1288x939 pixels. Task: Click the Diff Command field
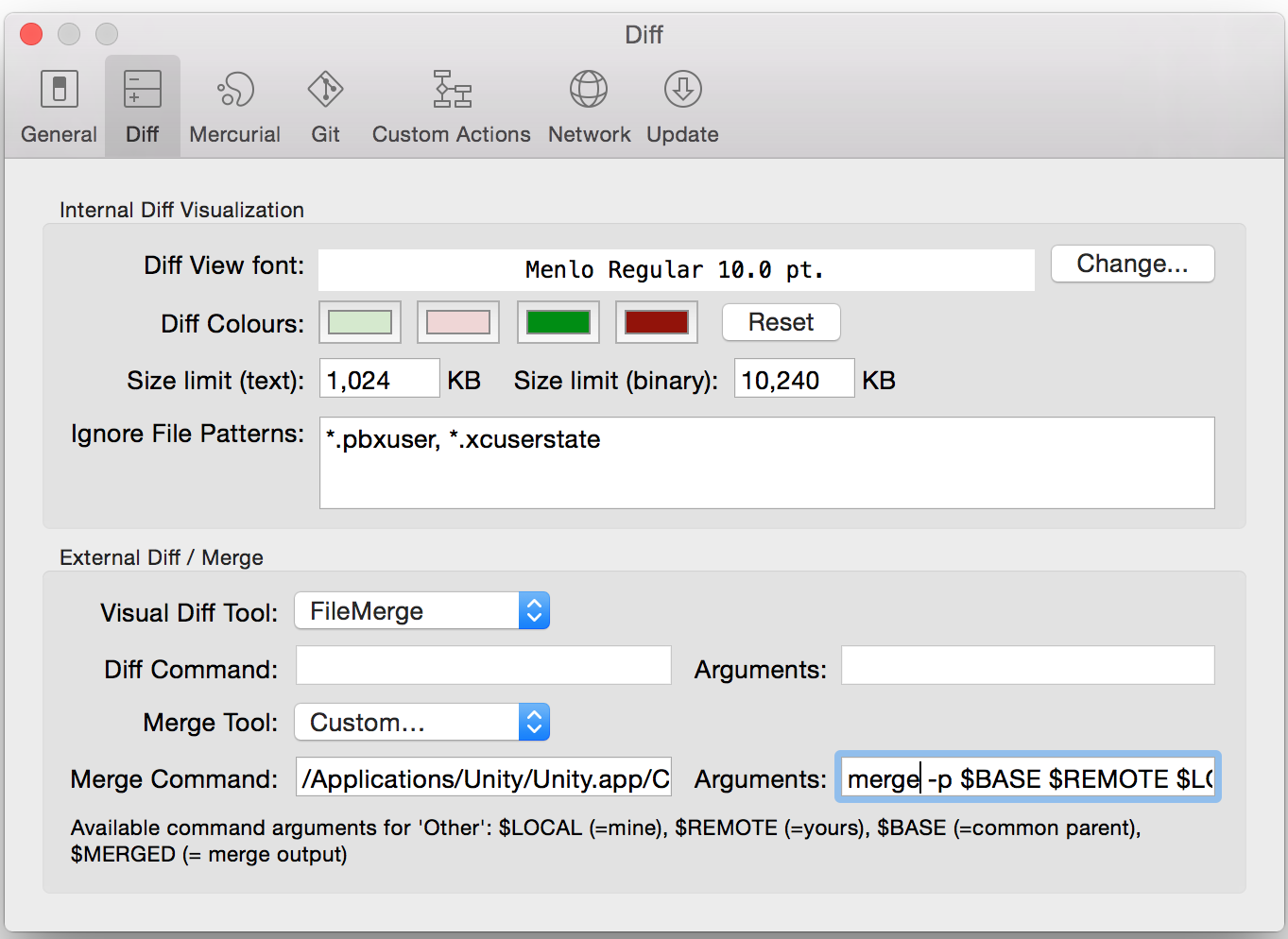(484, 665)
